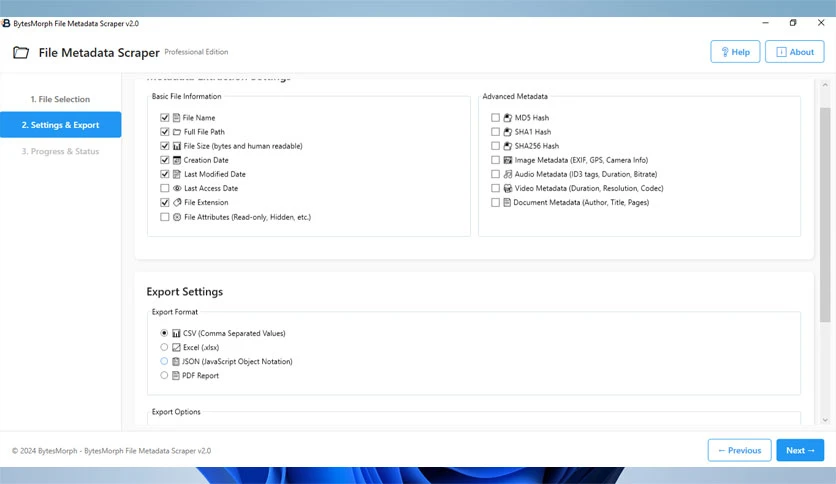The width and height of the screenshot is (836, 484).
Task: Select the Excel (.xlsx) radio button
Action: (x=164, y=347)
